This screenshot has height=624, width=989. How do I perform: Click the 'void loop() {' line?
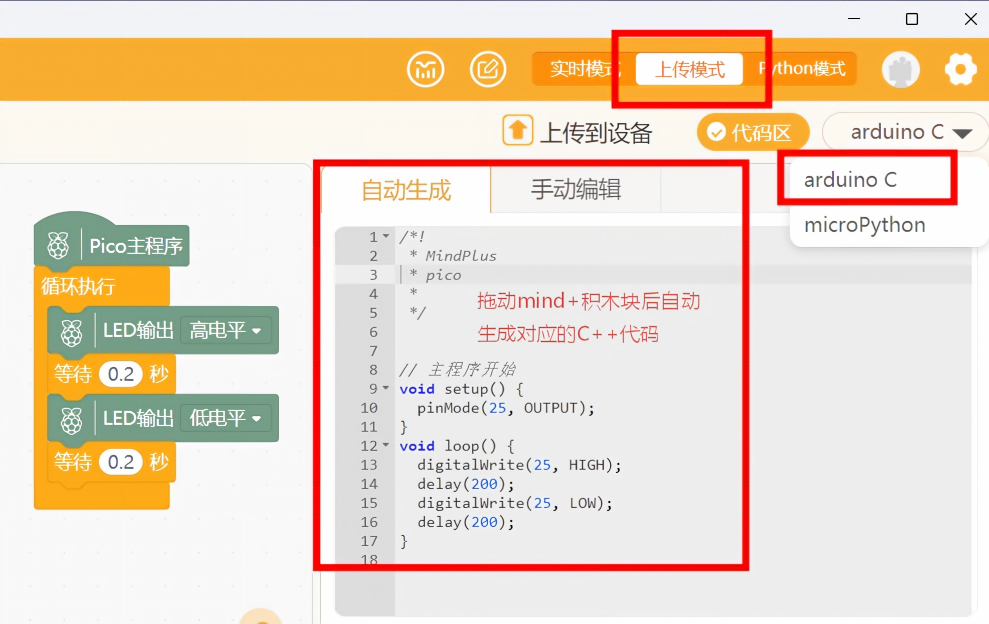coord(457,446)
